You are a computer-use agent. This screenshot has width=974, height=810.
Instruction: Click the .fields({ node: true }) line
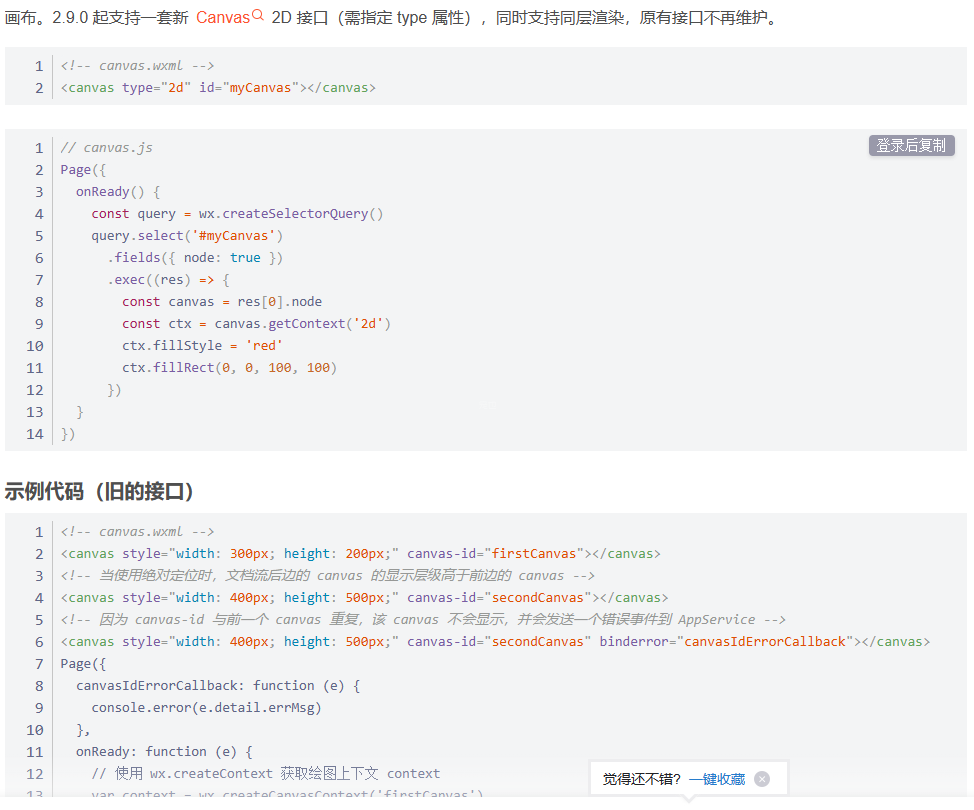point(195,258)
